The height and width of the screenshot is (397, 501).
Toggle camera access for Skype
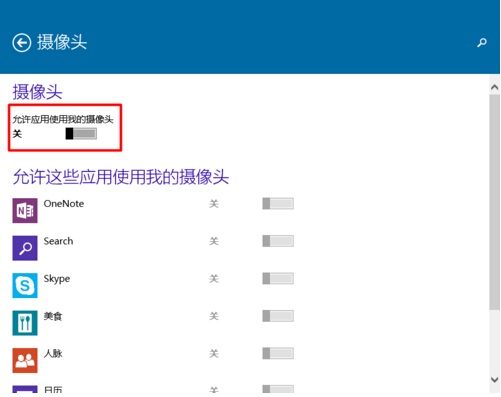pos(278,278)
